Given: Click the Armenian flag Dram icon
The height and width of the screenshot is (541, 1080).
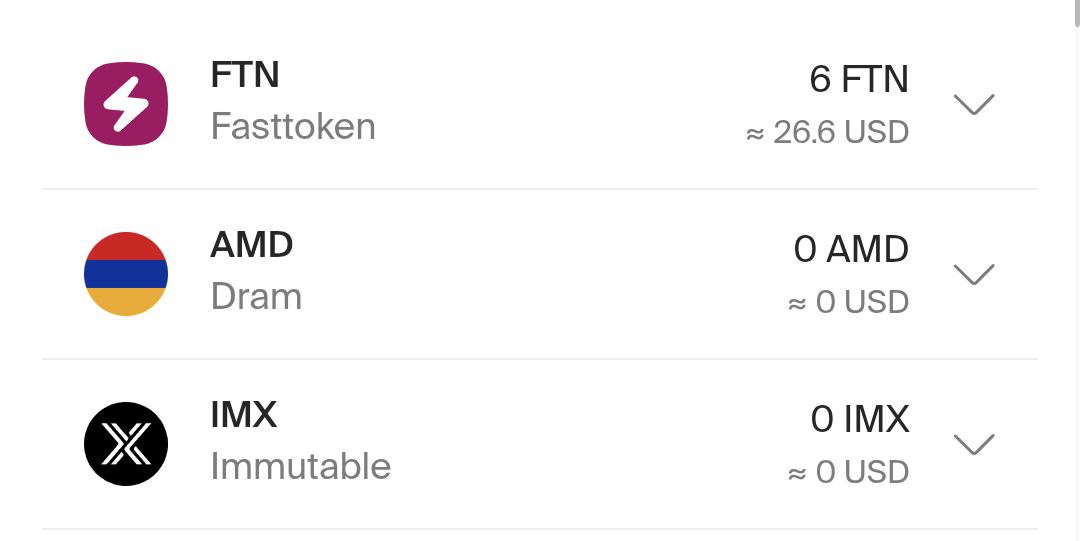Looking at the screenshot, I should click(x=126, y=274).
